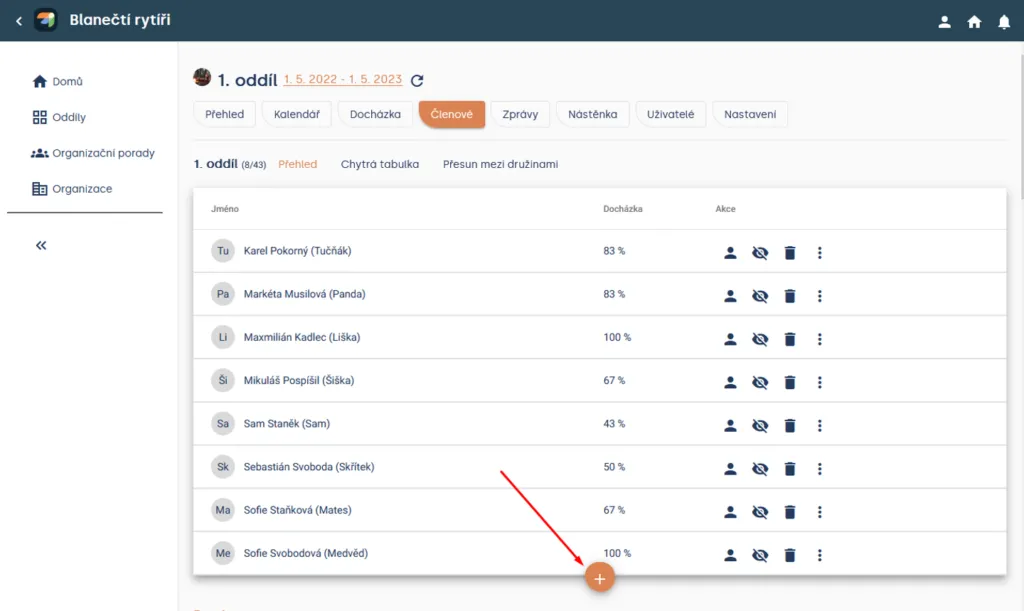1024x611 pixels.
Task: Open Chytrá tabulka view
Action: pos(380,164)
